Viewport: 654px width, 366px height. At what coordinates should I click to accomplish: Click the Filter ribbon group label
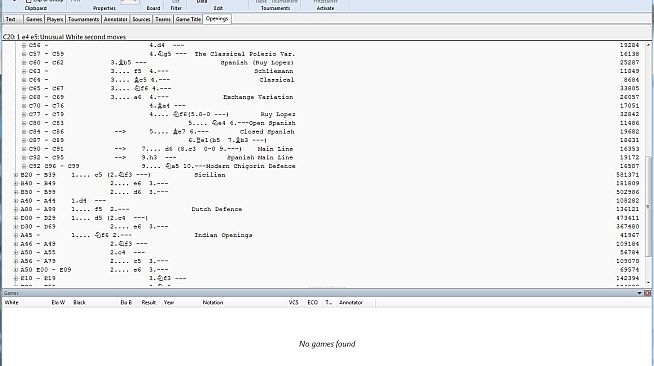176,8
